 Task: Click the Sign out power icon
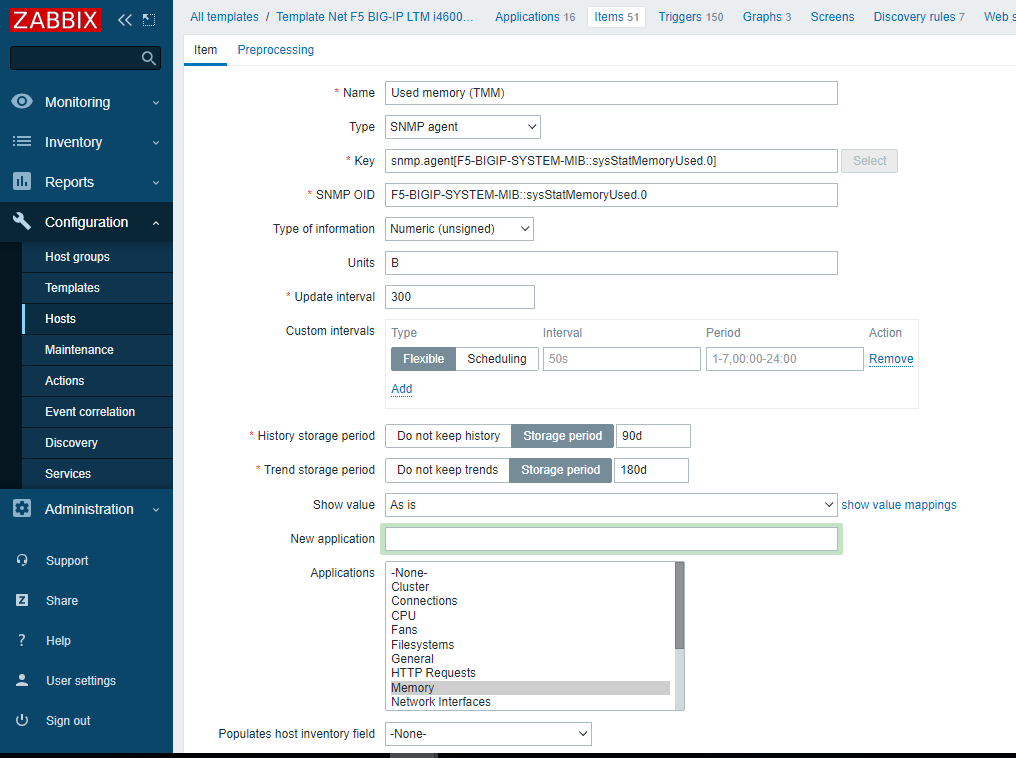click(22, 720)
